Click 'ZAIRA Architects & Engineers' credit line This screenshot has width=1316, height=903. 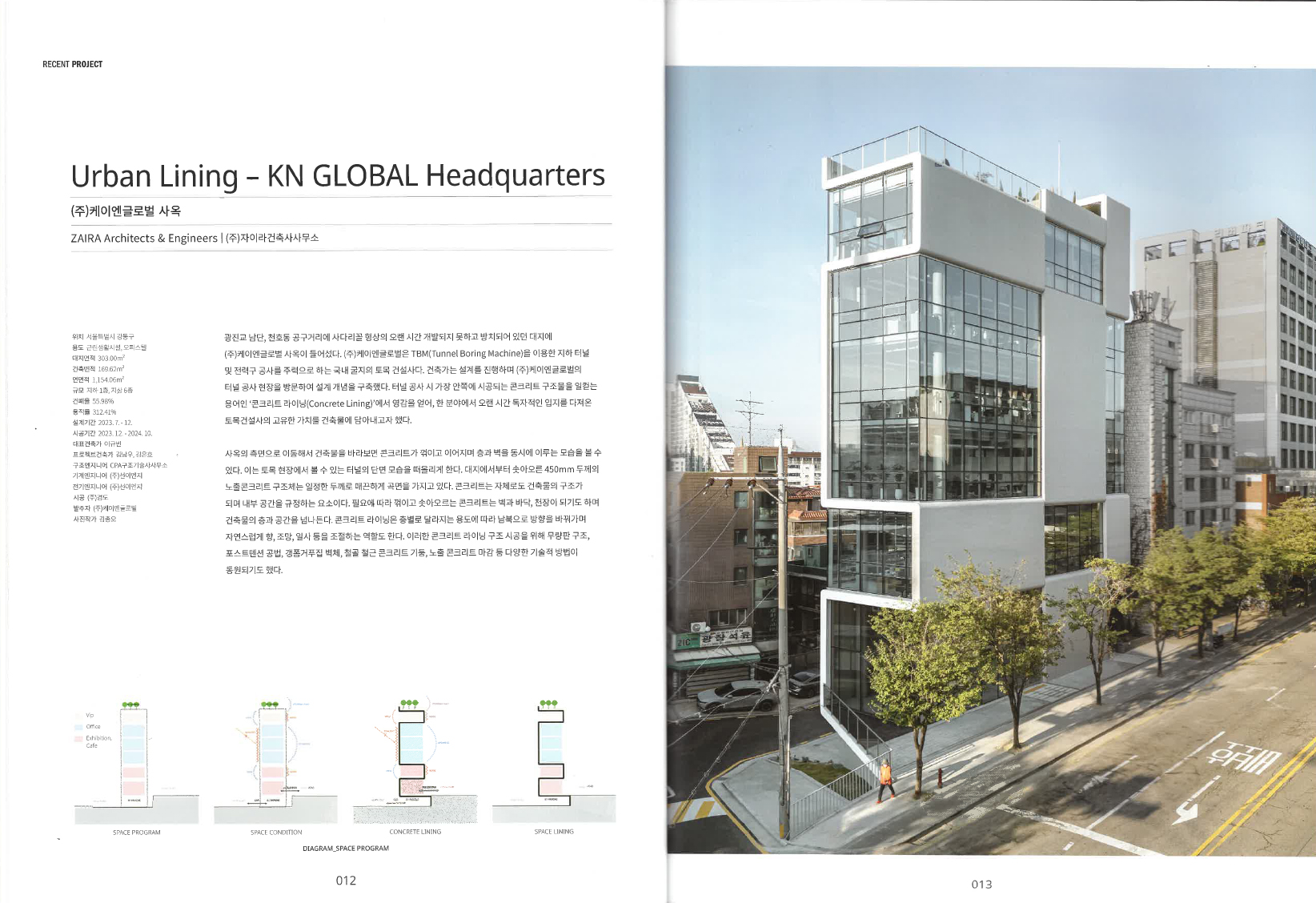pyautogui.click(x=144, y=238)
